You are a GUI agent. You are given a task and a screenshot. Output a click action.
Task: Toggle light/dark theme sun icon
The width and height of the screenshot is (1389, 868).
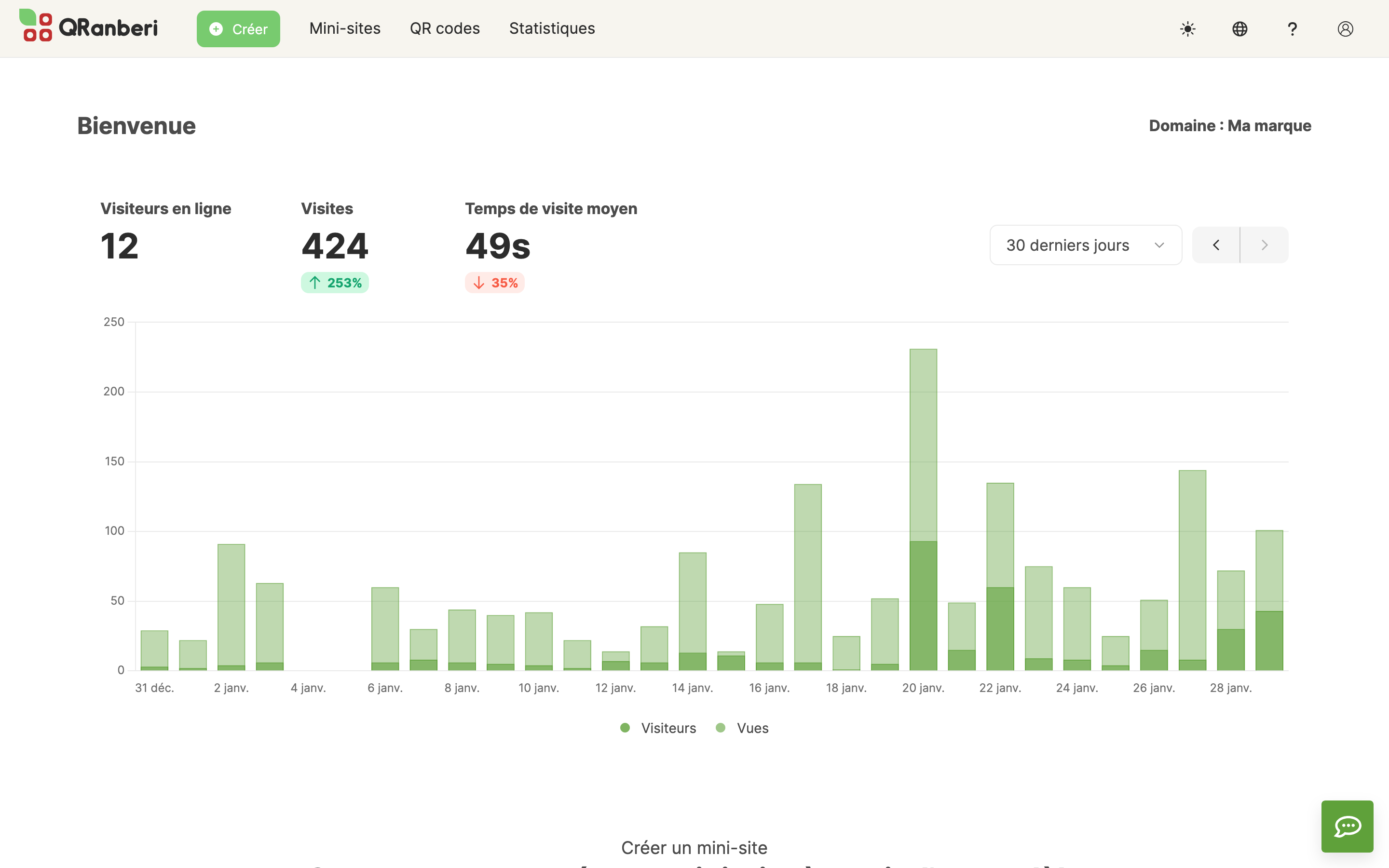click(x=1187, y=29)
